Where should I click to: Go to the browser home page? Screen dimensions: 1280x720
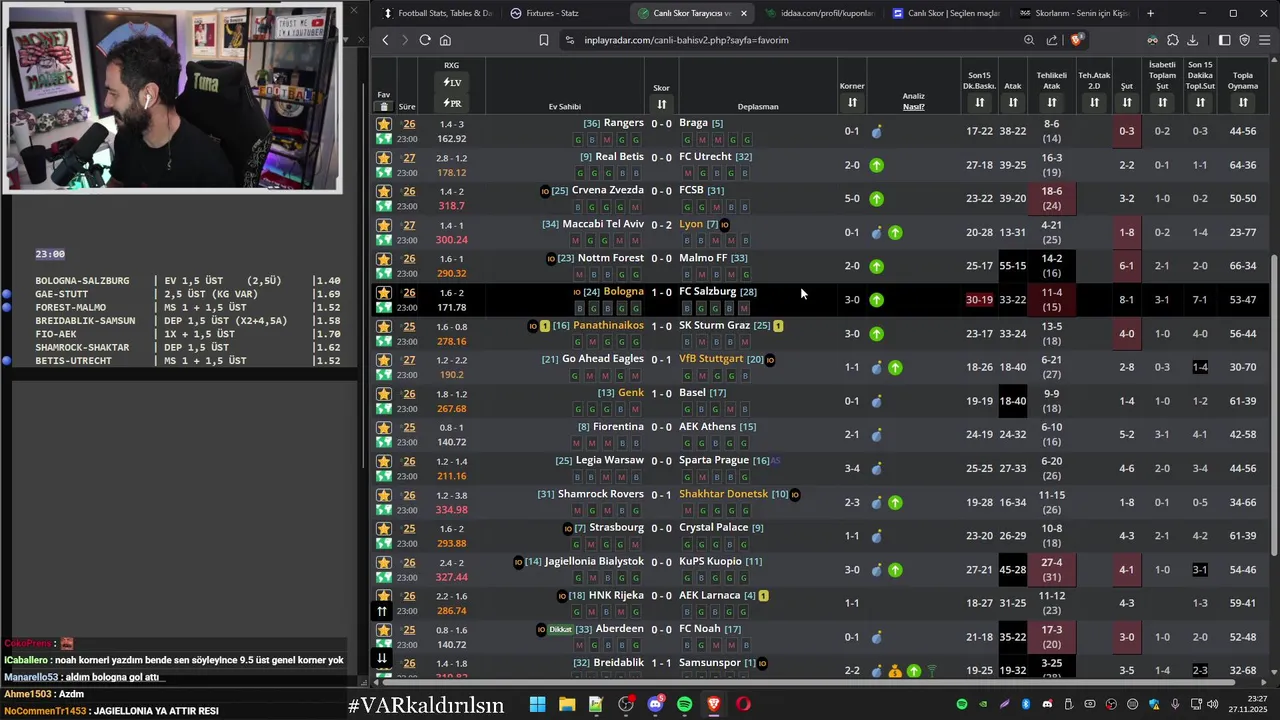point(445,40)
